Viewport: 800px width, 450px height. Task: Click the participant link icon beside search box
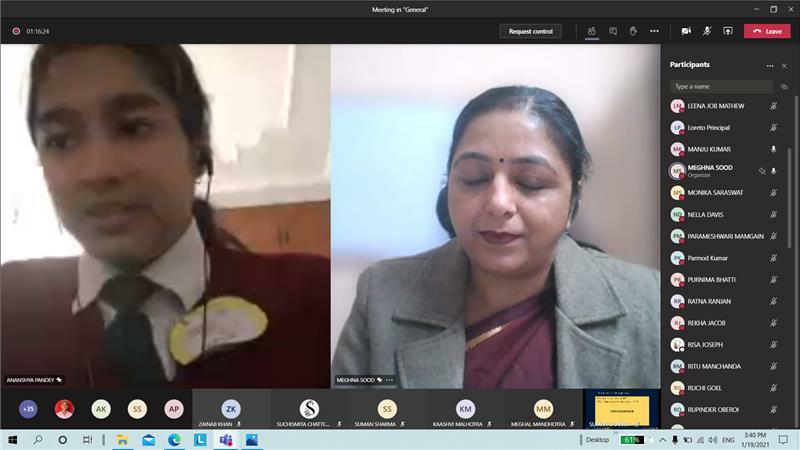[x=784, y=87]
